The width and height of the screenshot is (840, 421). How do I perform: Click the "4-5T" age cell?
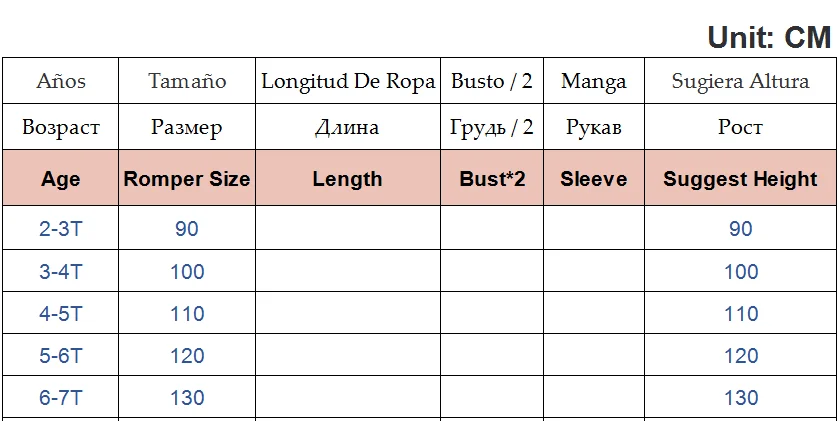tap(61, 313)
